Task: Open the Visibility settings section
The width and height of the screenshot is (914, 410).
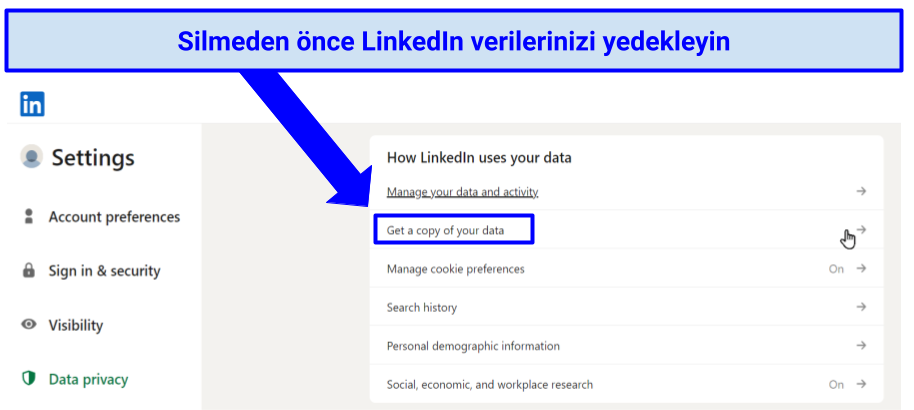Action: 76,325
